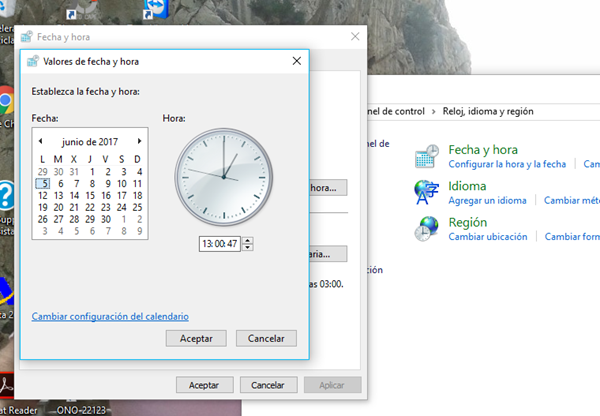Go to previous month in calendar
The image size is (600, 416).
41,141
